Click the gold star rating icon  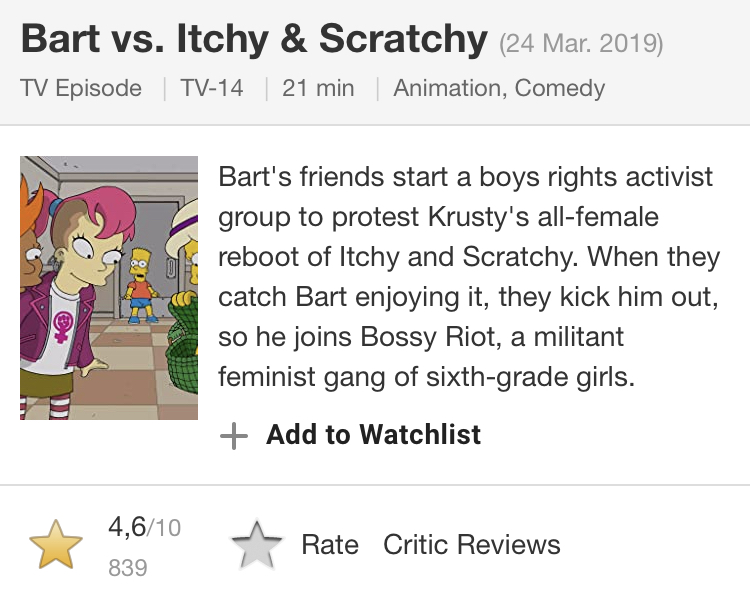(x=55, y=545)
